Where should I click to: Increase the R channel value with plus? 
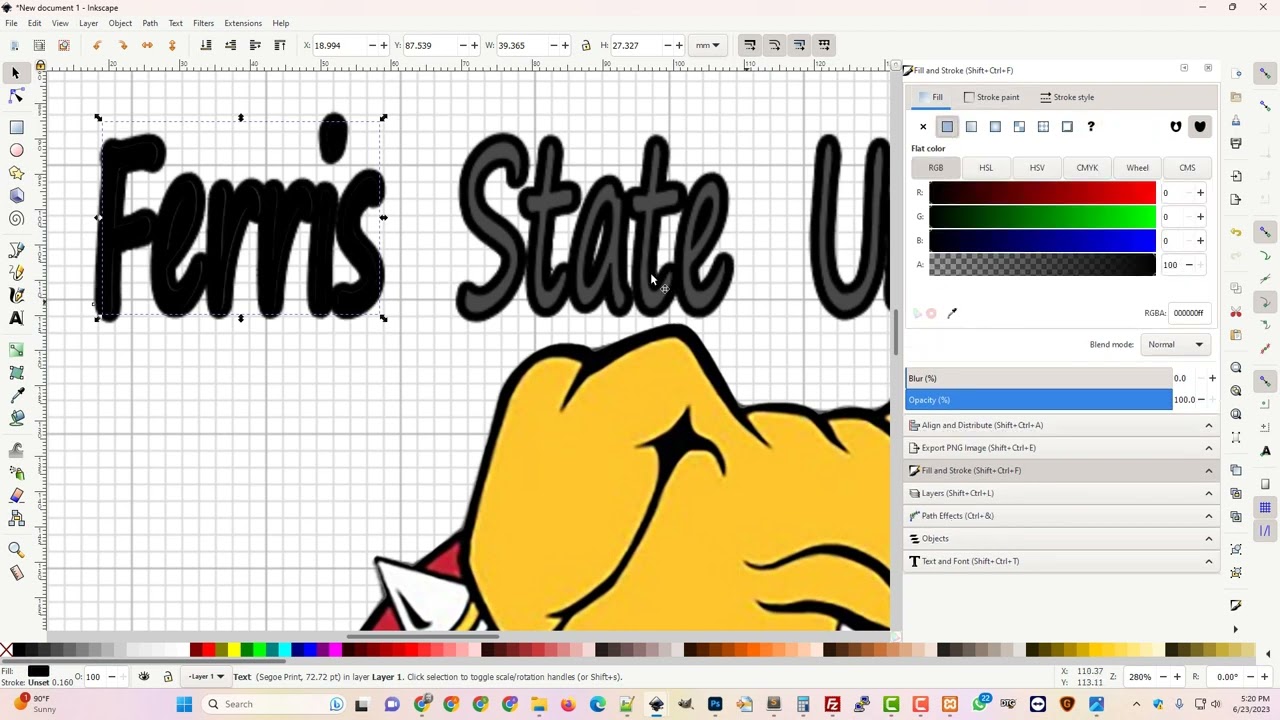pyautogui.click(x=1200, y=193)
